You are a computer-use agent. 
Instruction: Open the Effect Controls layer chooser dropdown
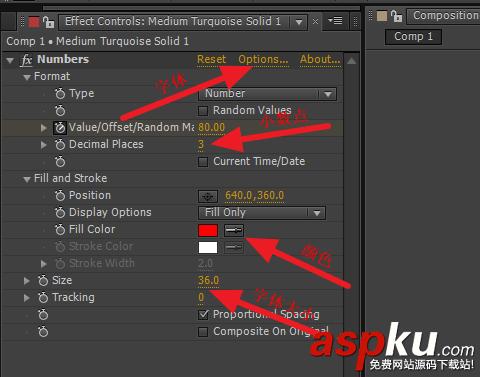point(299,22)
